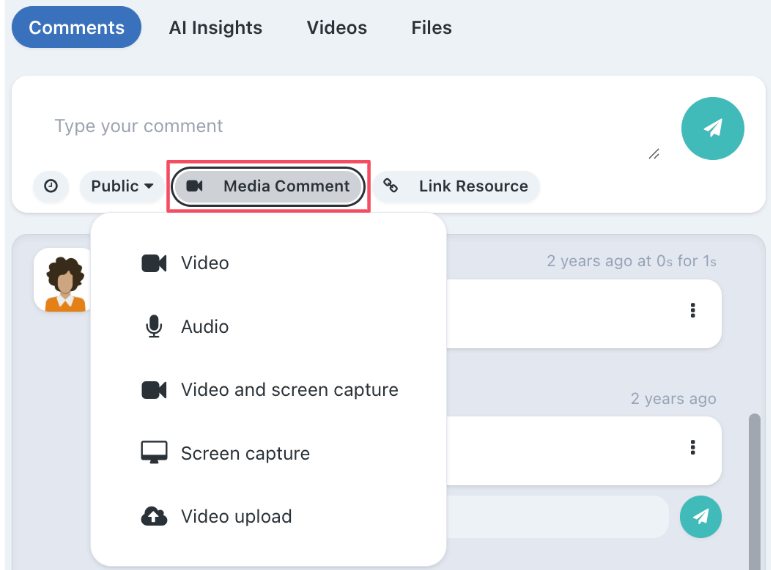
Task: Switch to the AI Insights tab
Action: [x=215, y=28]
